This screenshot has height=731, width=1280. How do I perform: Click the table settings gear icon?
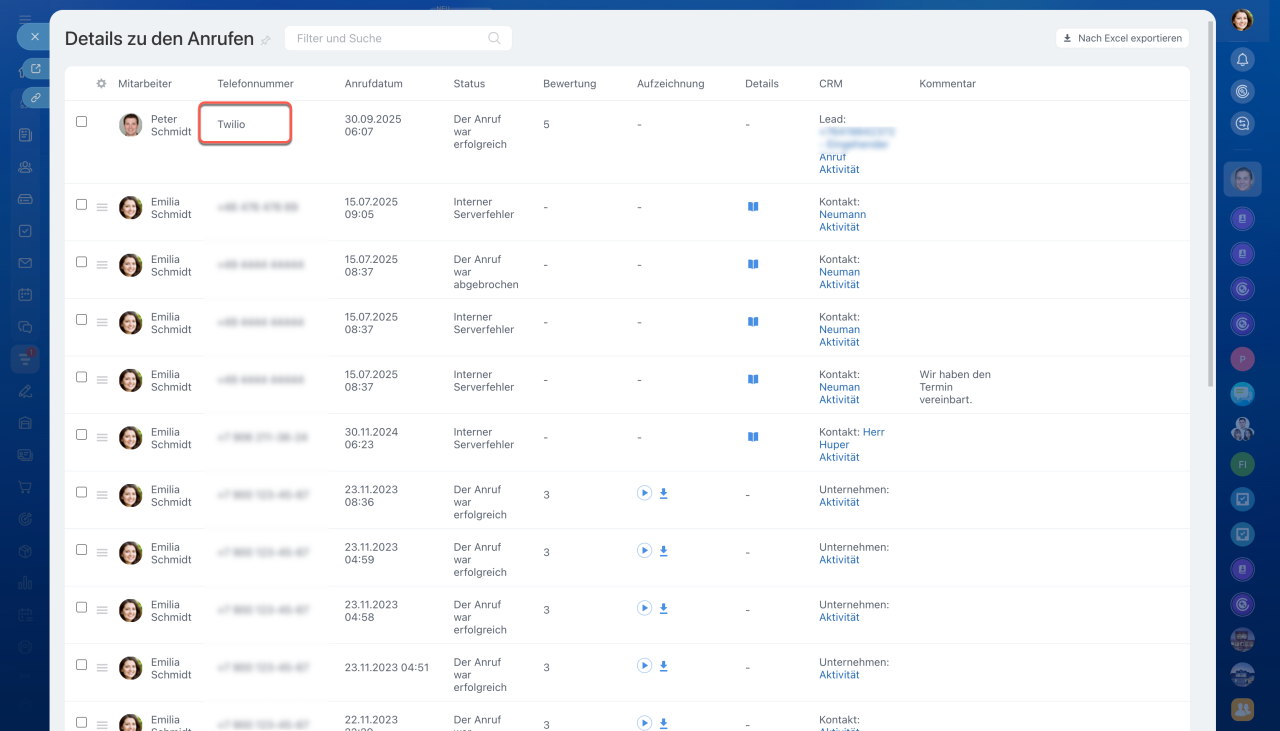[x=101, y=84]
